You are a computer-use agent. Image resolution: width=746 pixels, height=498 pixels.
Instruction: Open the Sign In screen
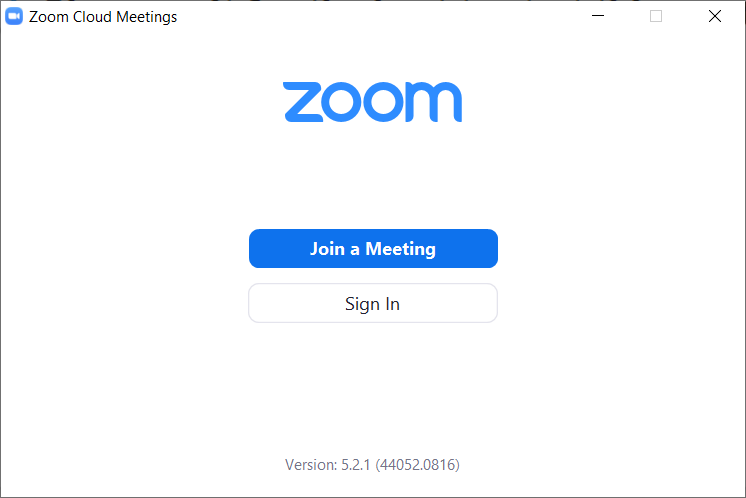pyautogui.click(x=372, y=304)
